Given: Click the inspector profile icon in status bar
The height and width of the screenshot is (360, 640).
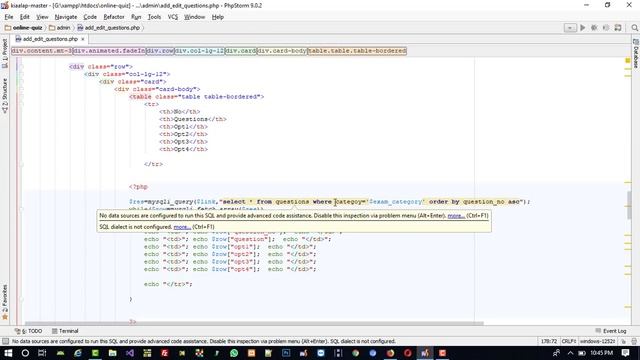Looking at the screenshot, I should coord(634,341).
